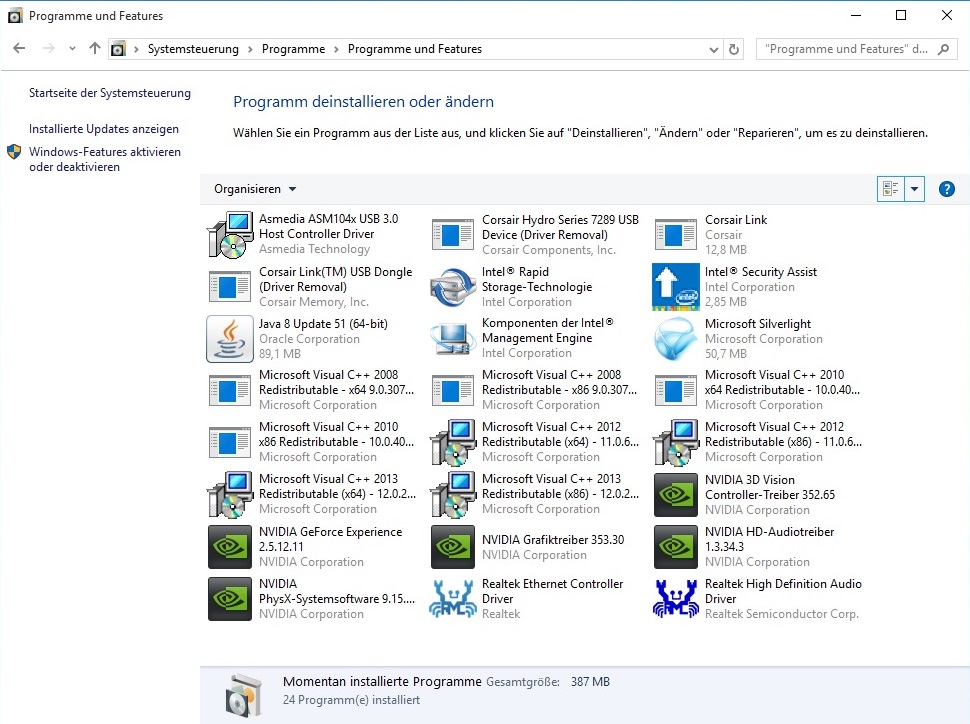Refresh the address bar location
Screen dimensions: 970x724
coord(734,49)
